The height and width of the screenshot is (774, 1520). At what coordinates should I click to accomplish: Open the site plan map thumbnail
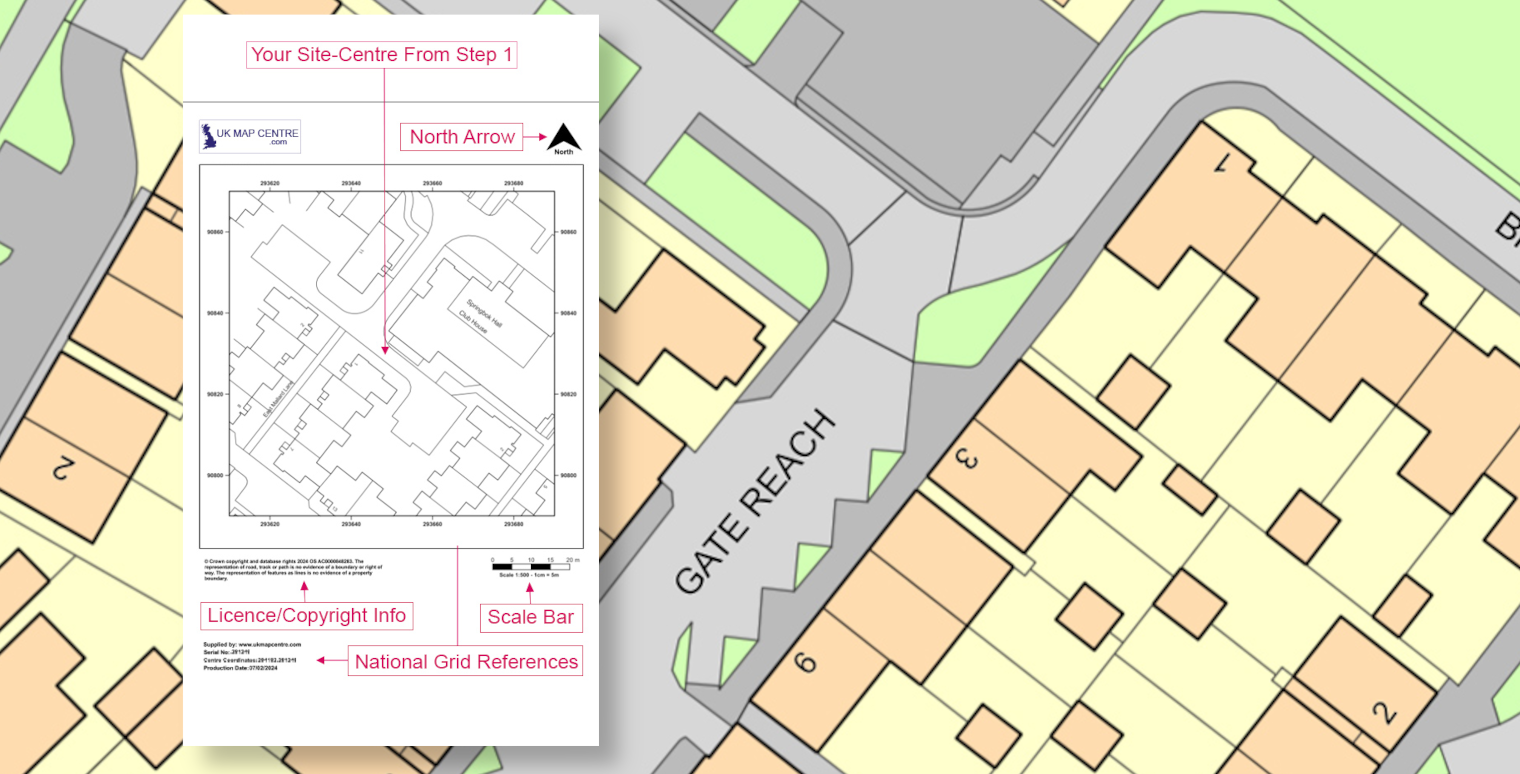coord(391,355)
